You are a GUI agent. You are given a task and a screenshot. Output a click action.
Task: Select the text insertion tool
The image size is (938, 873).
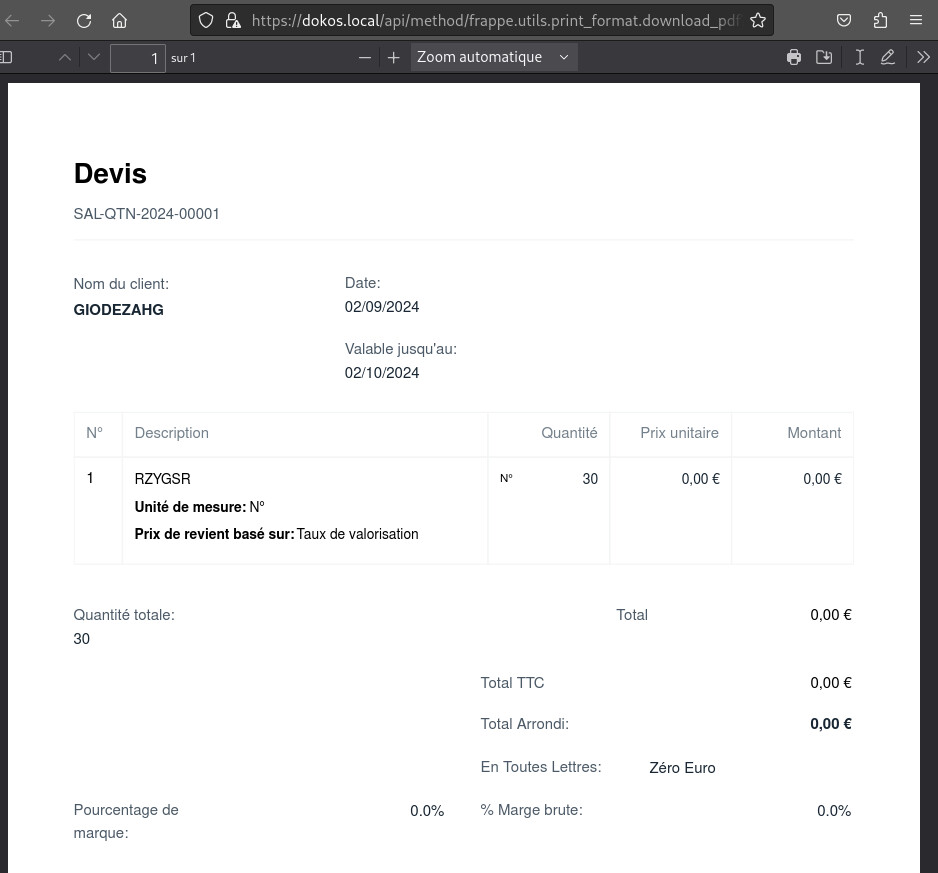coord(860,57)
